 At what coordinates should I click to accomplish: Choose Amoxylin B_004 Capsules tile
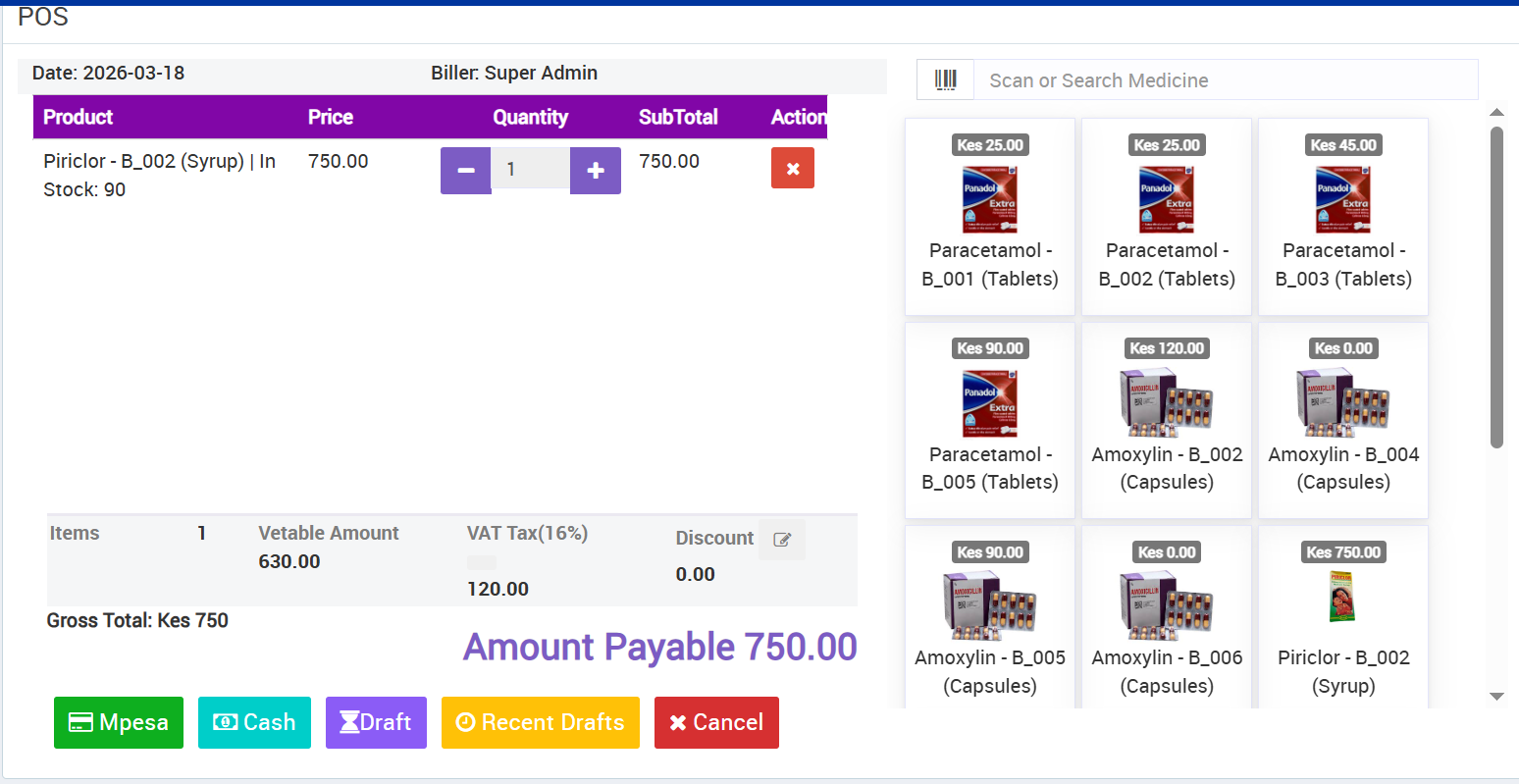click(x=1343, y=420)
